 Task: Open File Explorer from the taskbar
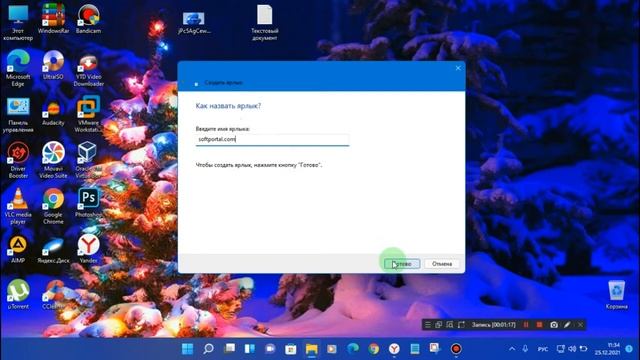coord(312,349)
